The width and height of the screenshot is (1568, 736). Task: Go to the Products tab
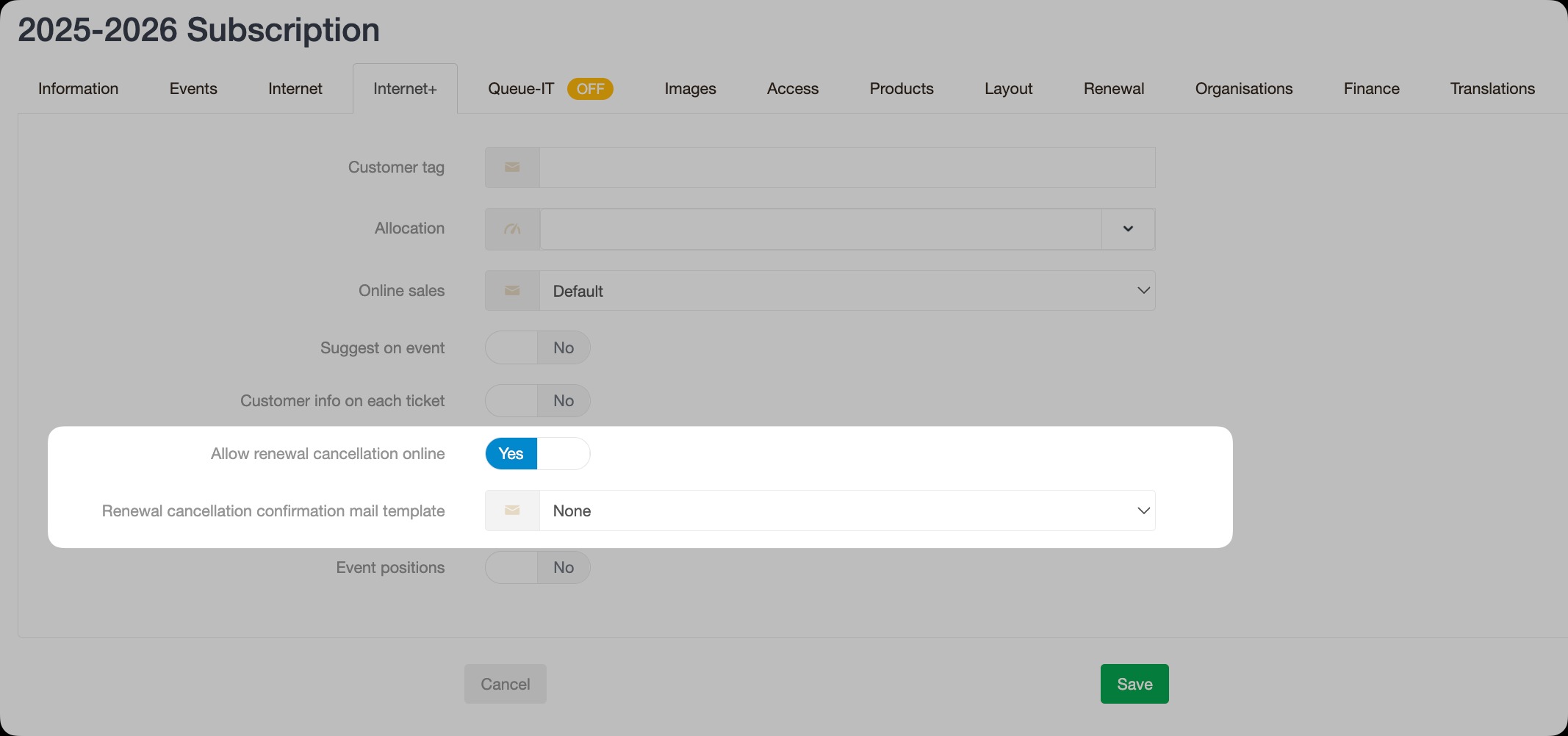coord(902,89)
